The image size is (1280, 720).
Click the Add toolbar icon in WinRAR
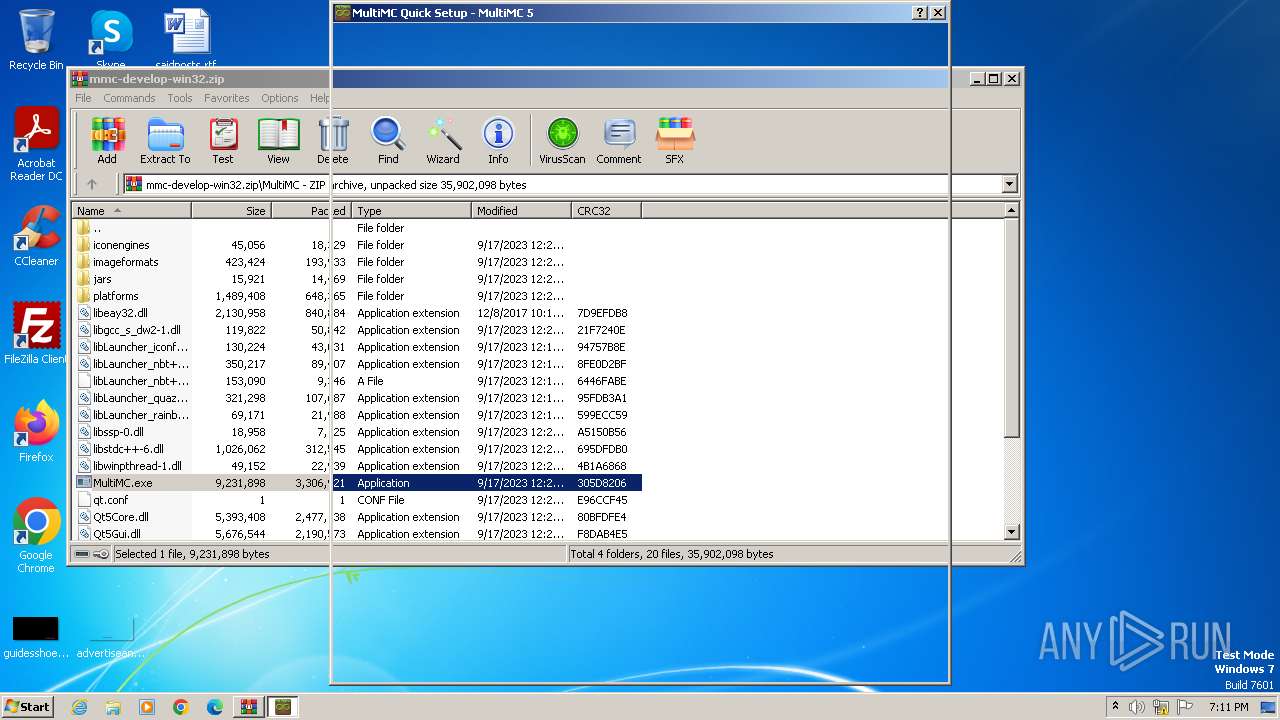(x=107, y=140)
